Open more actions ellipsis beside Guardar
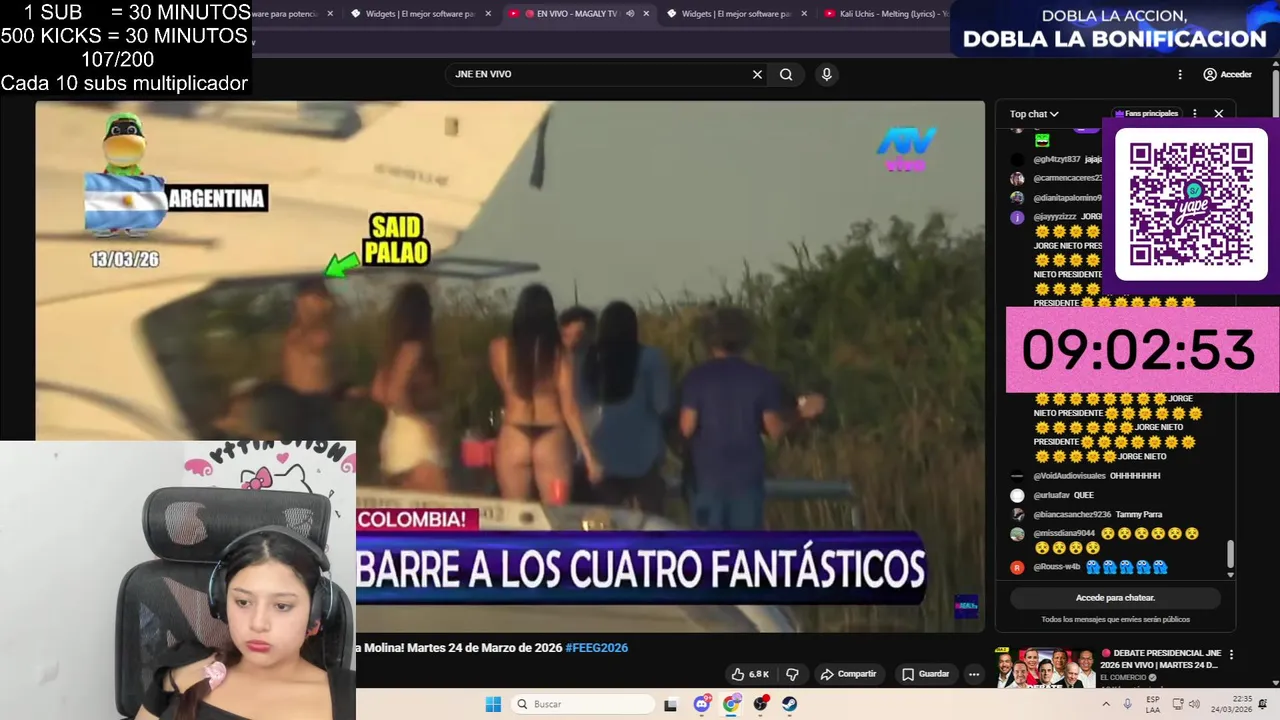This screenshot has height=720, width=1280. 974,674
